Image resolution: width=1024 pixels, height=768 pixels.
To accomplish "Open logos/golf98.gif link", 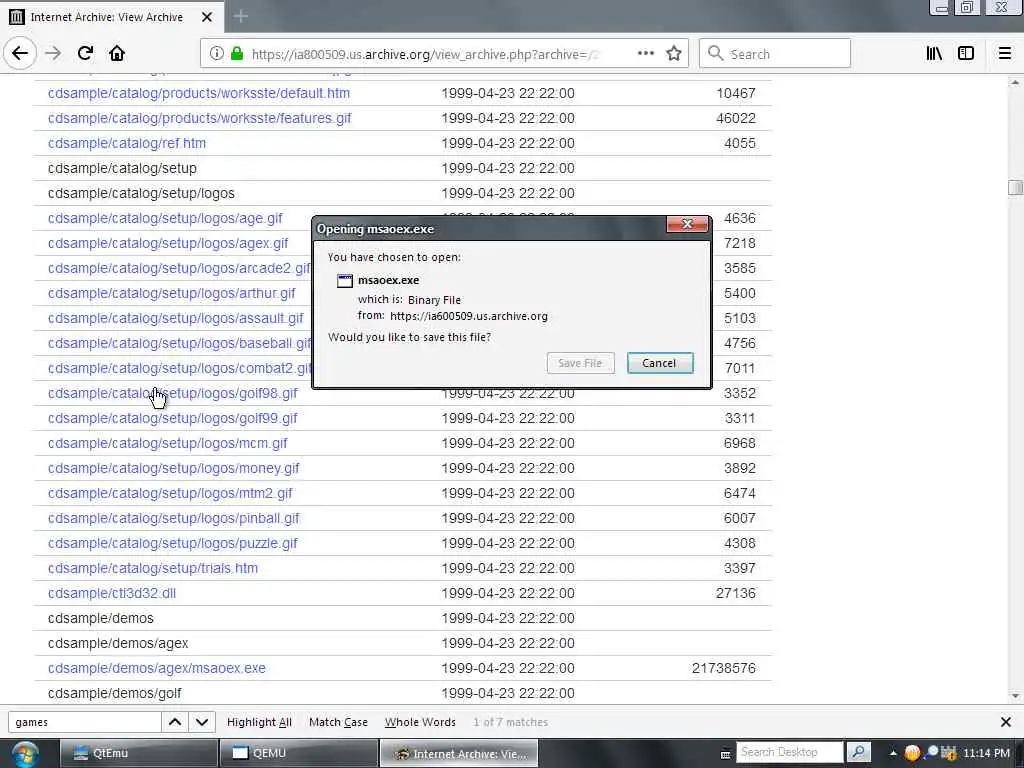I will [x=172, y=393].
